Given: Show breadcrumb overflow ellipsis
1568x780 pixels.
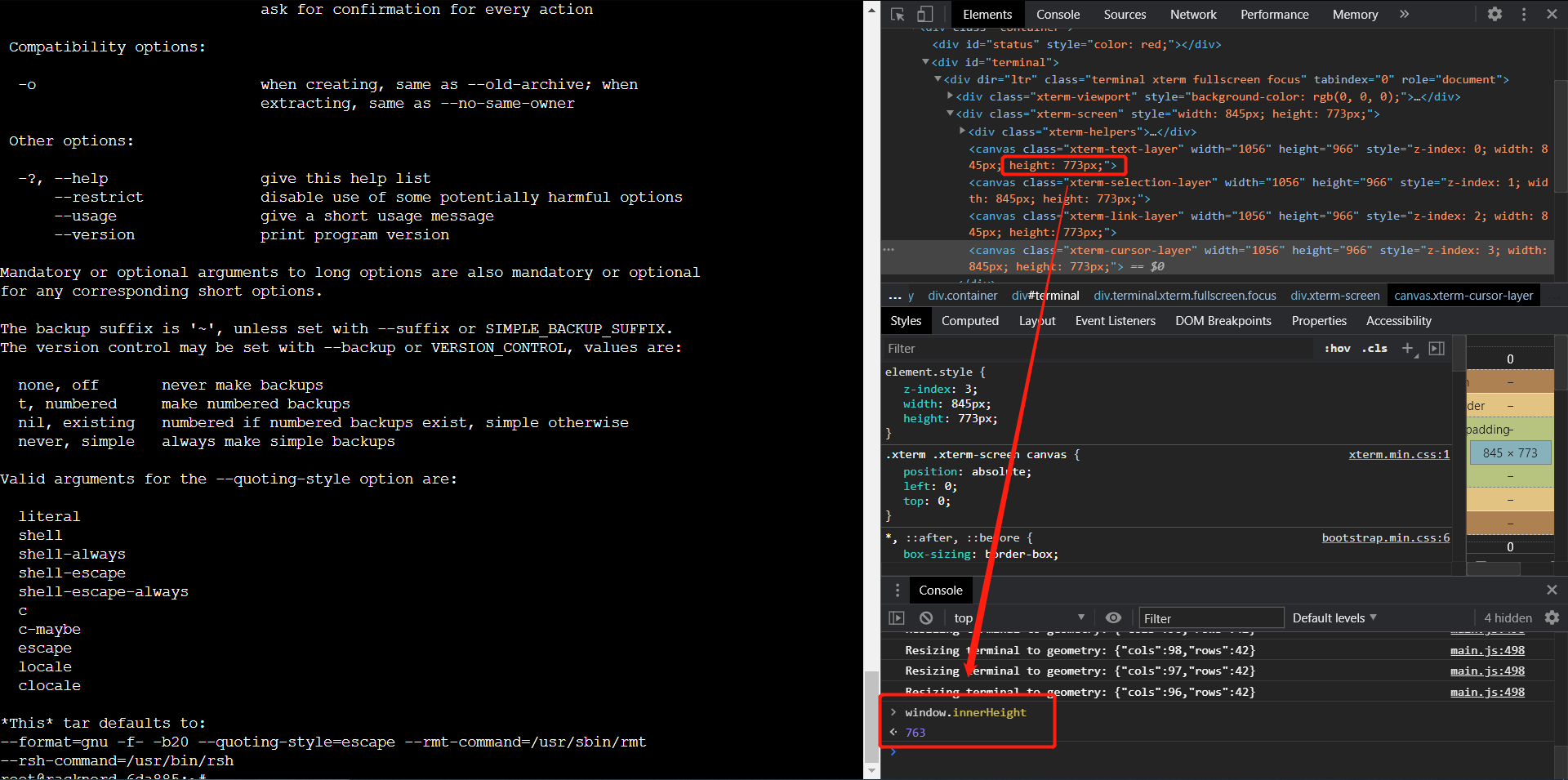Looking at the screenshot, I should click(x=894, y=296).
